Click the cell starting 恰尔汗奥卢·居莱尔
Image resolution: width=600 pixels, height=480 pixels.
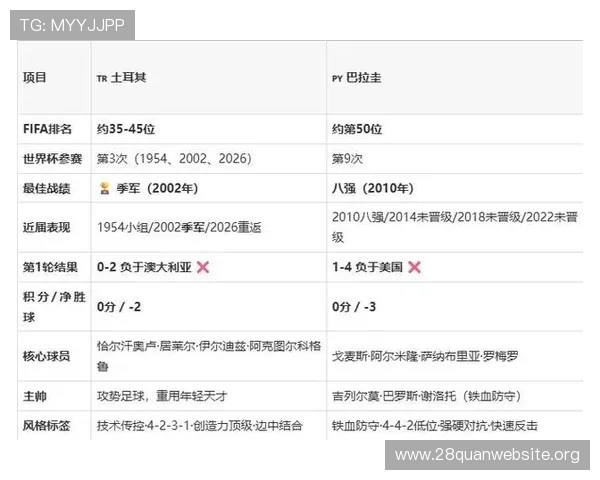[209, 356]
